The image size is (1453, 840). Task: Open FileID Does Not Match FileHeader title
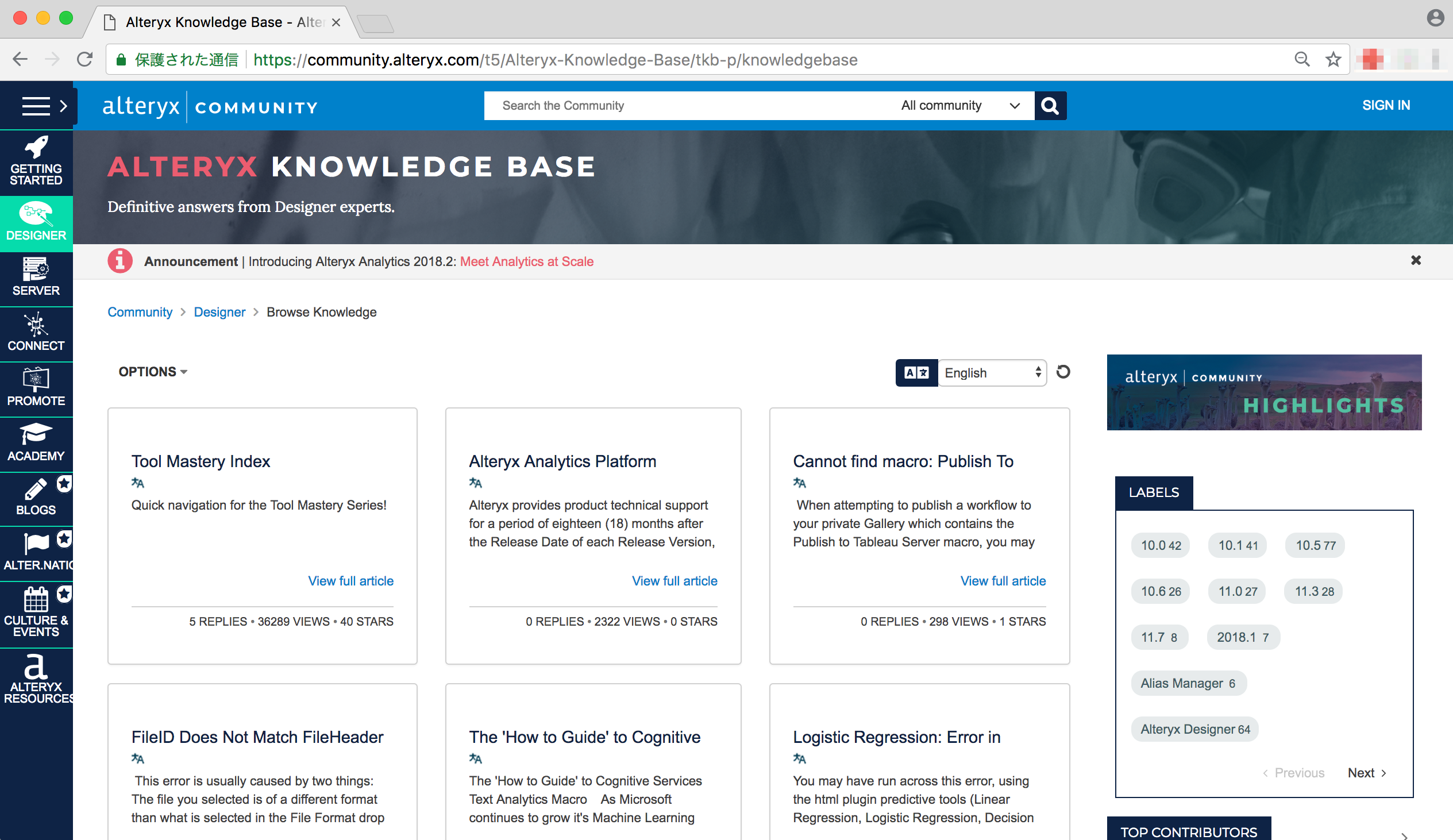[257, 737]
